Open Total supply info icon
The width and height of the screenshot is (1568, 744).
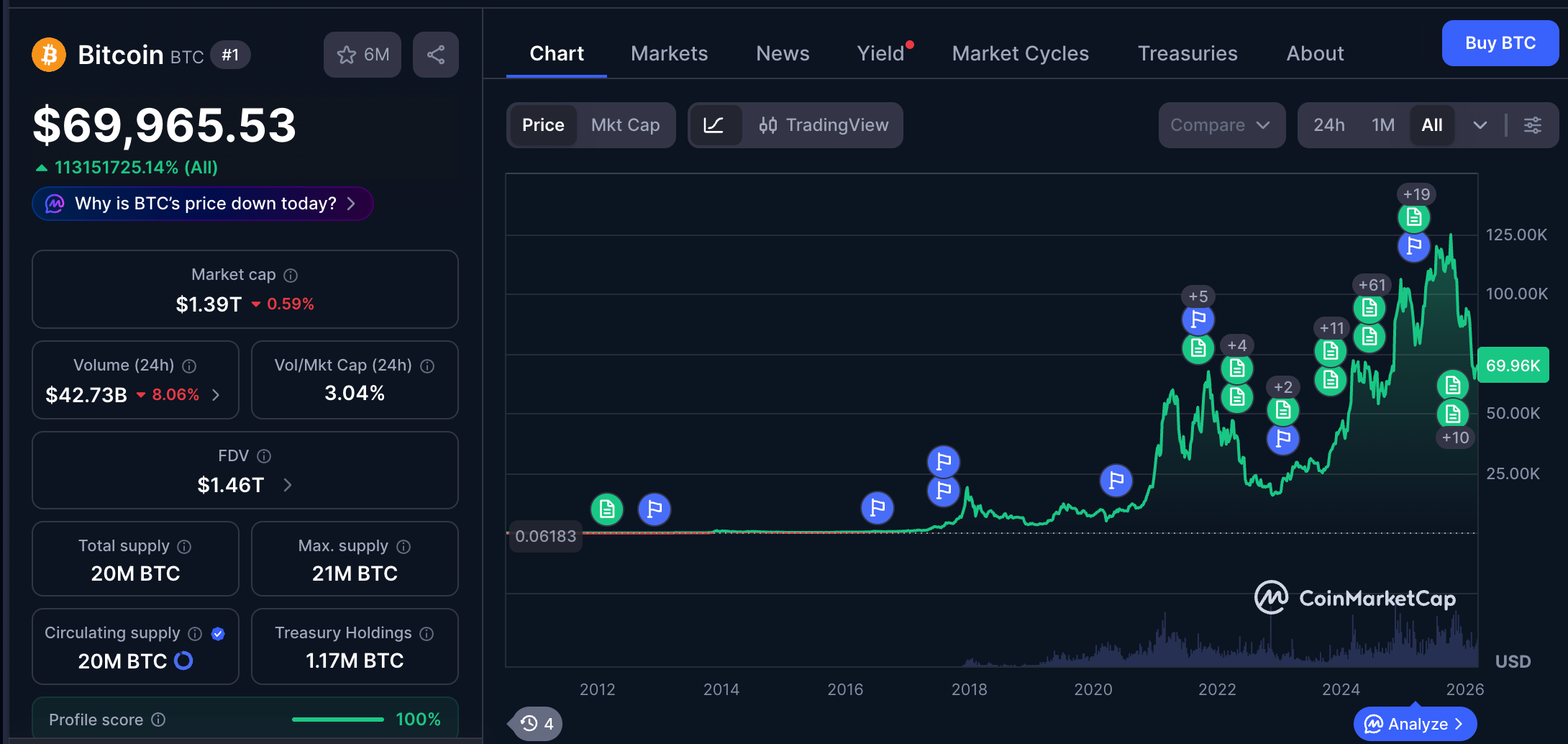(184, 546)
